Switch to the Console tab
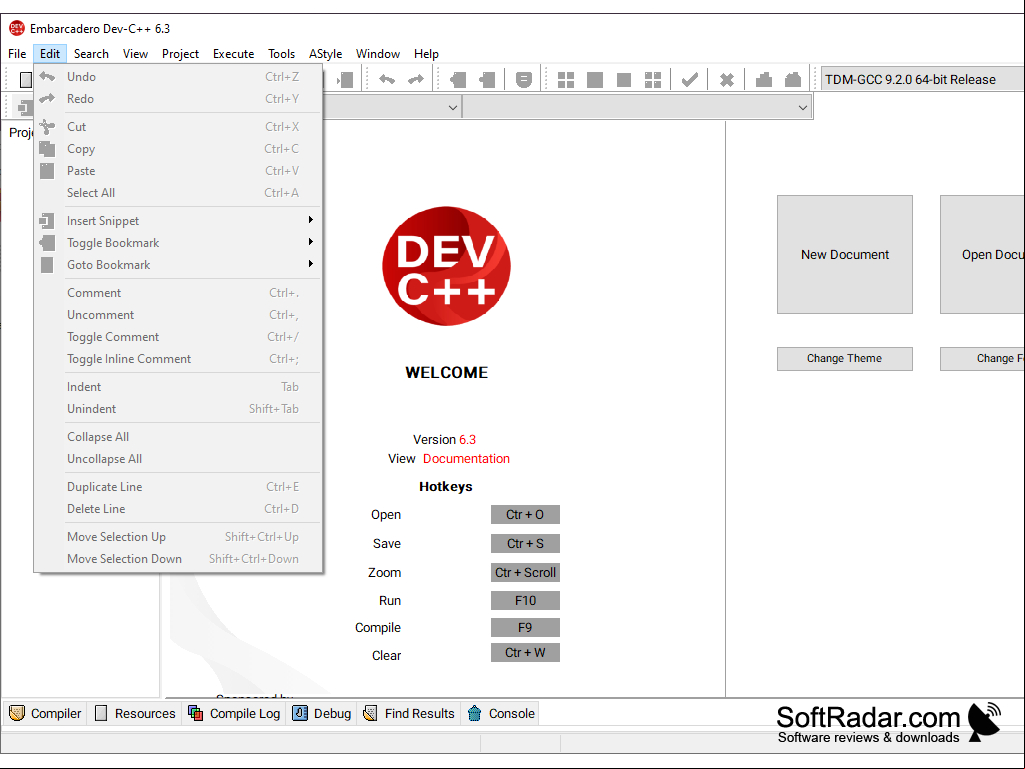The width and height of the screenshot is (1025, 769). click(x=501, y=713)
